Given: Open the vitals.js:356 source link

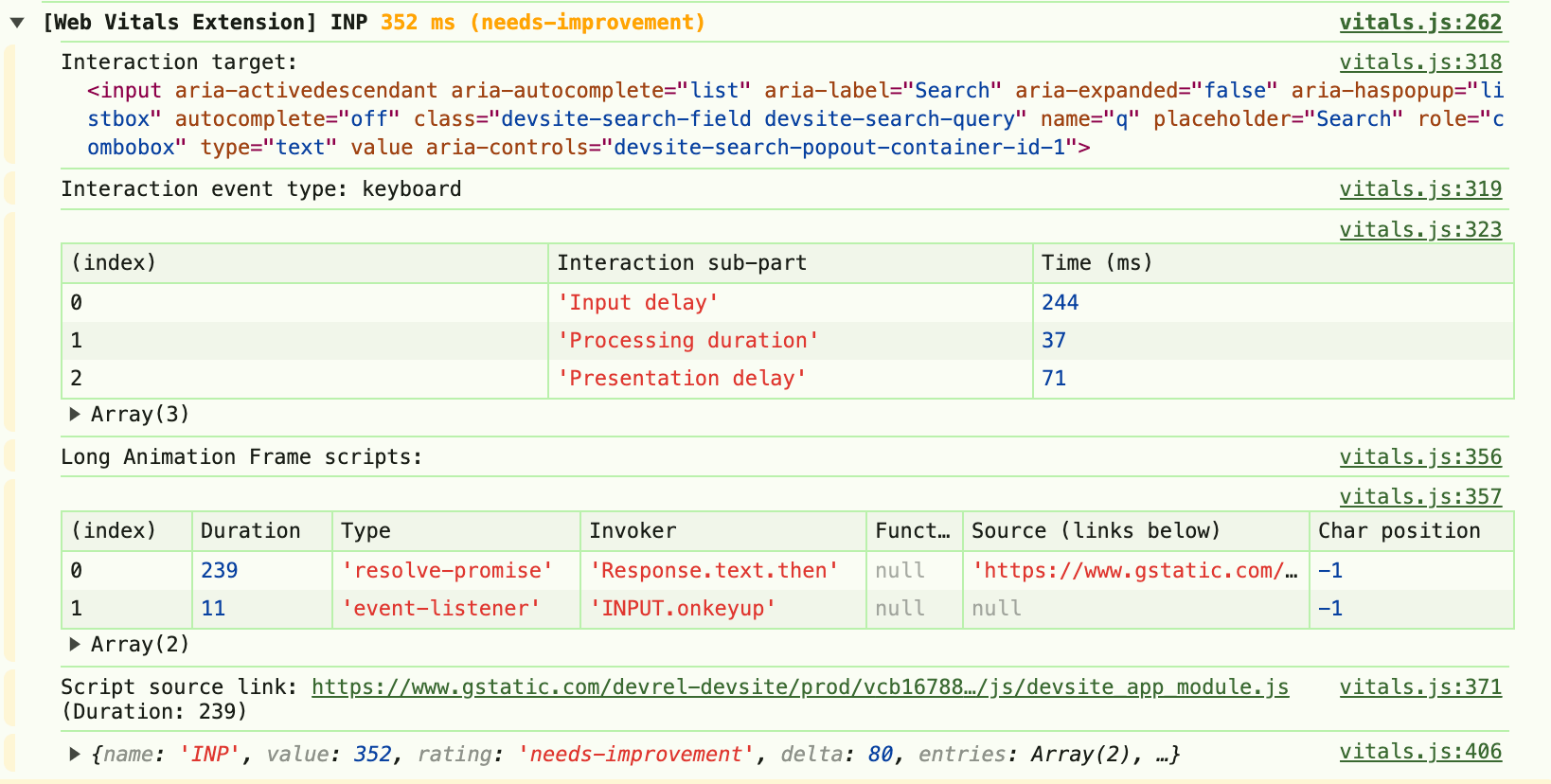Looking at the screenshot, I should tap(1419, 457).
